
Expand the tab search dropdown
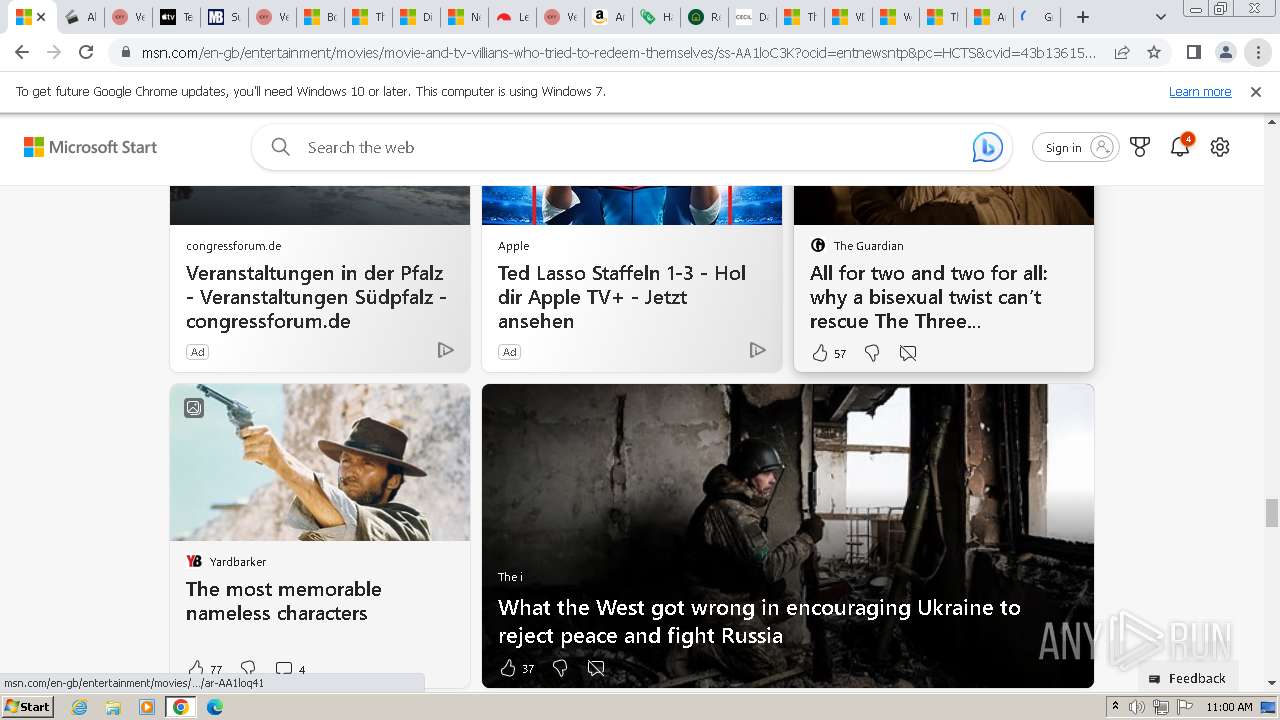click(x=1160, y=17)
